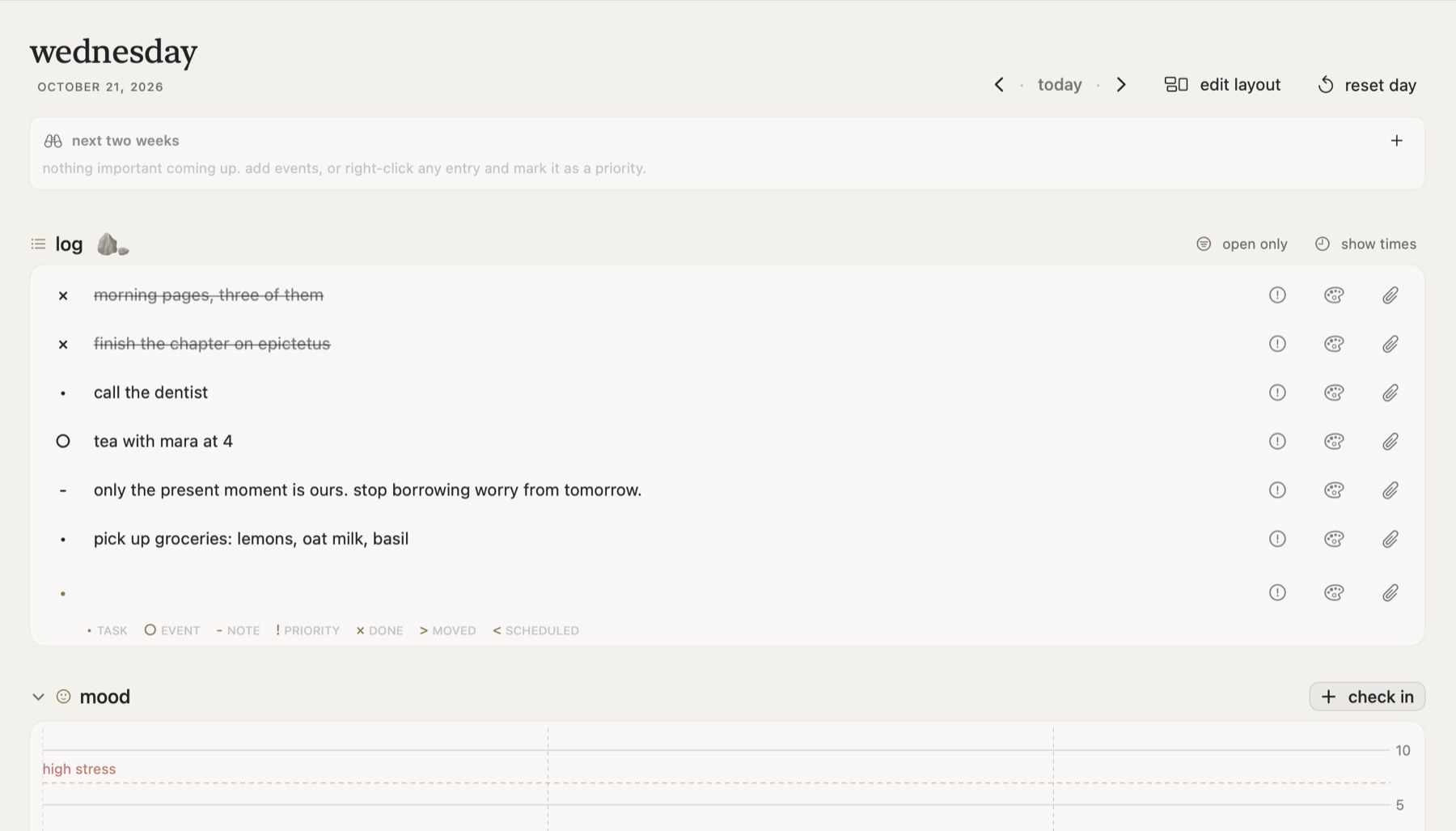Select the PRIORITY legend type

(307, 630)
